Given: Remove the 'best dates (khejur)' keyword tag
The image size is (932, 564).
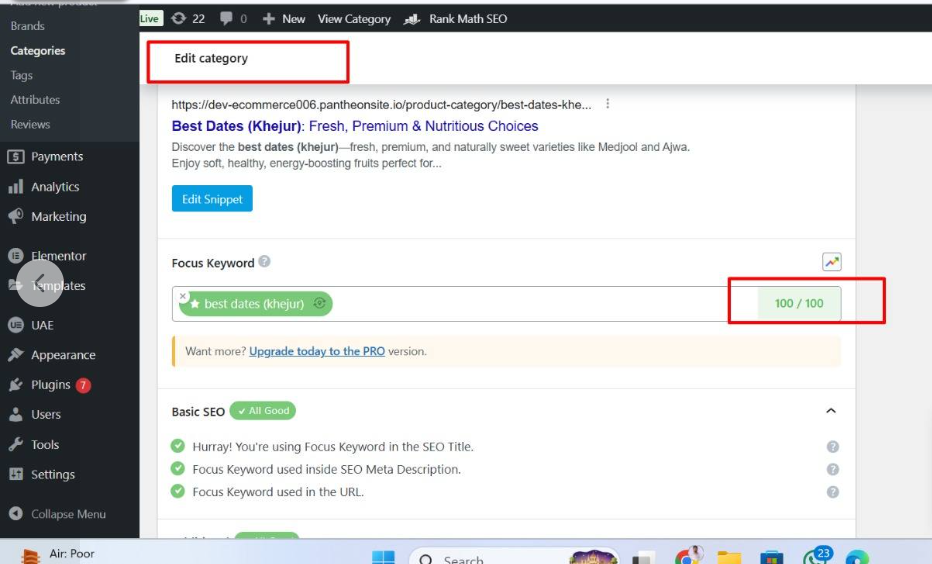Looking at the screenshot, I should [x=183, y=296].
